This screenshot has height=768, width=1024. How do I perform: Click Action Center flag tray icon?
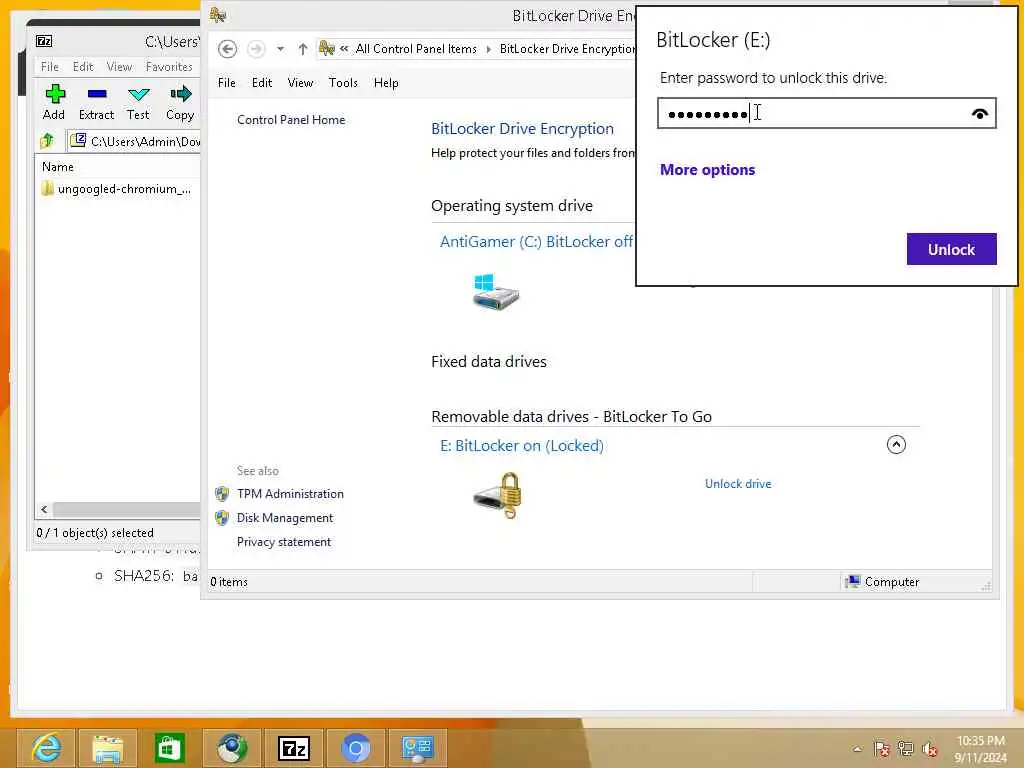(x=882, y=748)
